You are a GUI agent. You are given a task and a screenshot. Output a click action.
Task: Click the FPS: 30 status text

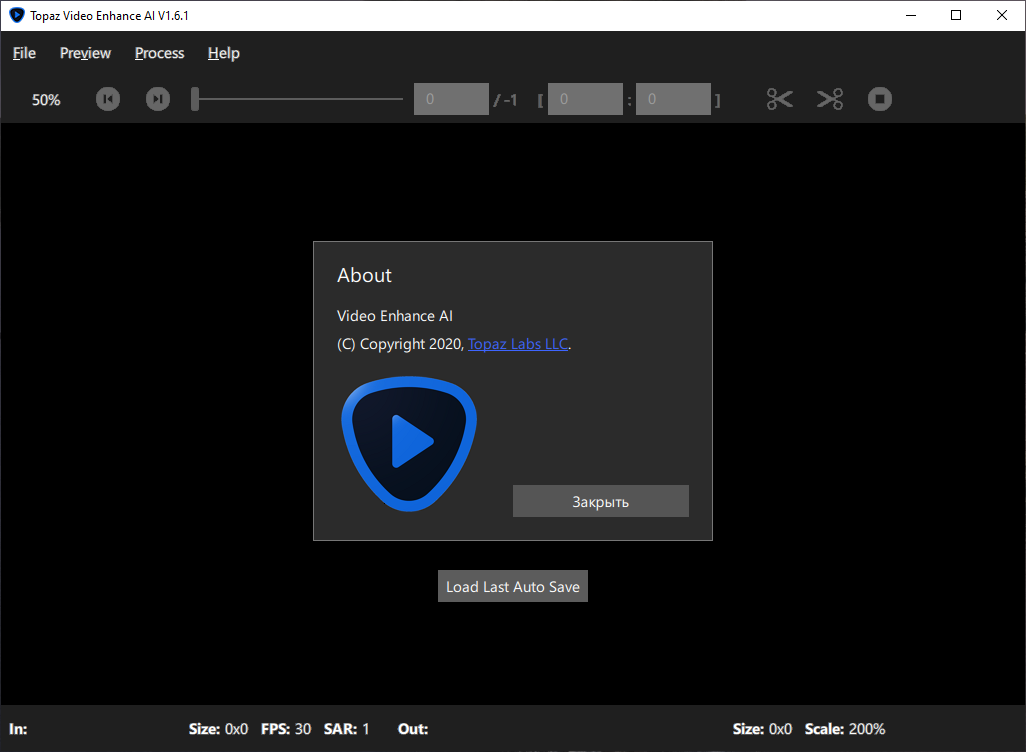tap(286, 729)
